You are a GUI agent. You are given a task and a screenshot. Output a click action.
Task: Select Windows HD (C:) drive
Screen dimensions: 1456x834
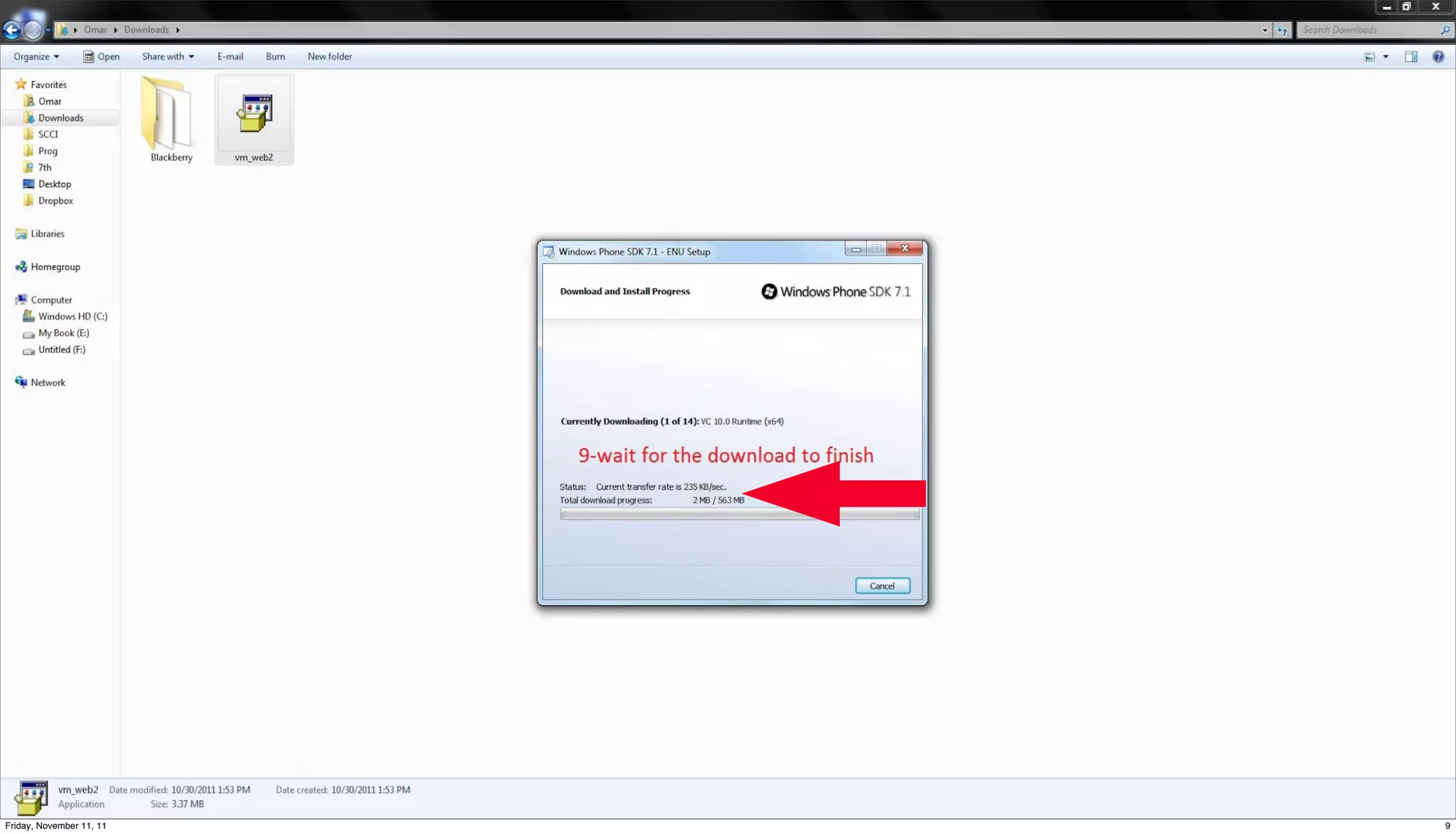73,316
